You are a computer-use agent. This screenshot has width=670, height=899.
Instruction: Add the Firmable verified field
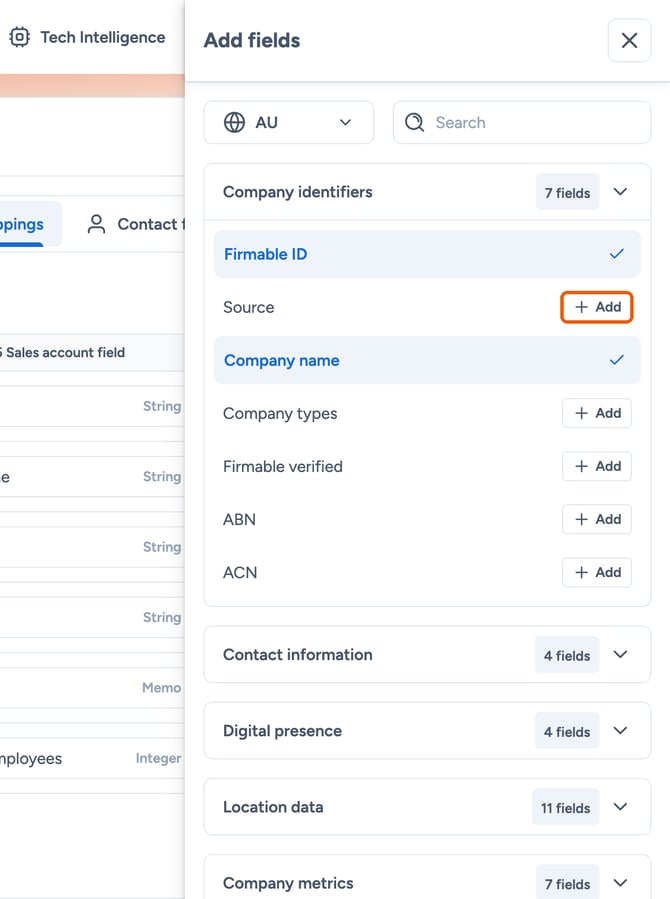pyautogui.click(x=597, y=466)
